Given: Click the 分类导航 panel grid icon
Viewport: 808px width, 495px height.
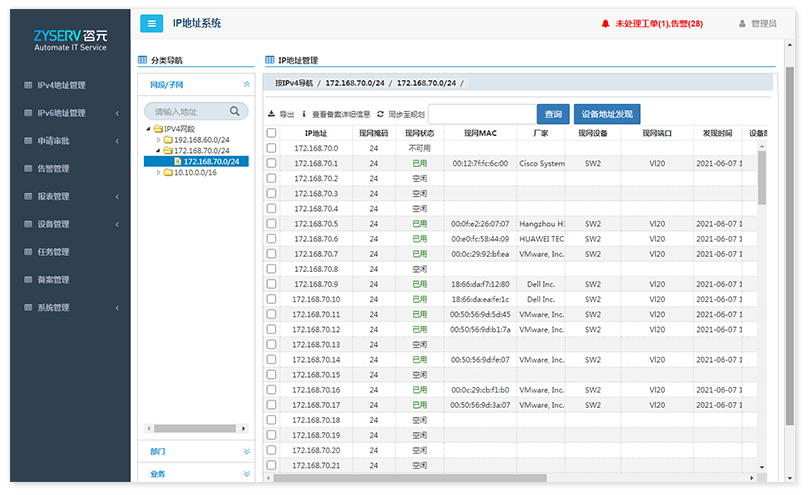Looking at the screenshot, I should coord(143,60).
